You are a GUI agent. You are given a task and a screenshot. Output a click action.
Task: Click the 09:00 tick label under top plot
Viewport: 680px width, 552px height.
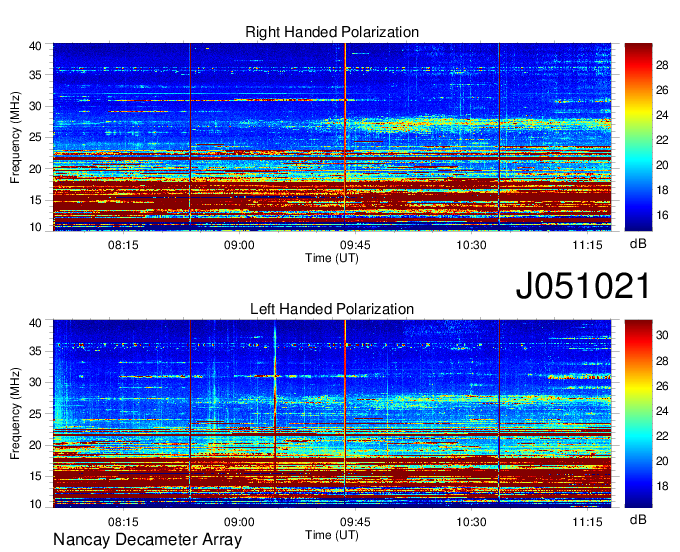239,245
